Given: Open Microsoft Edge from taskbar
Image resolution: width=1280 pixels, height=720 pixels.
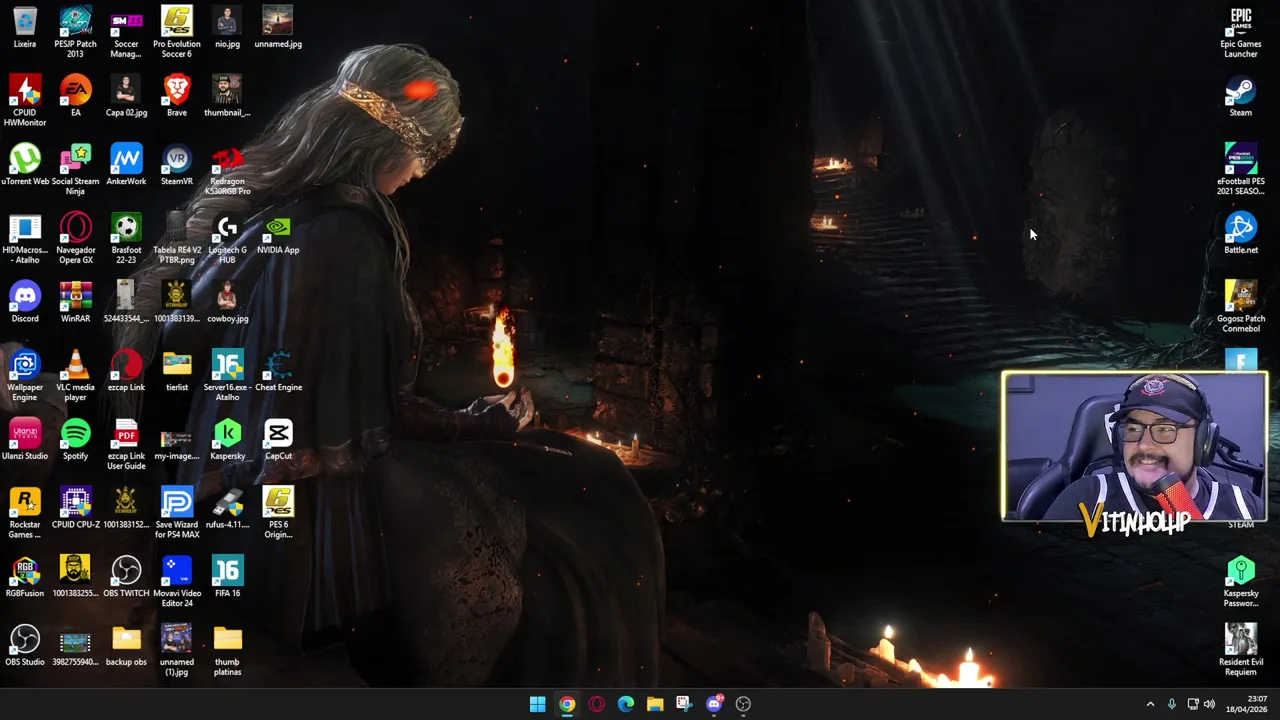Looking at the screenshot, I should click(626, 704).
